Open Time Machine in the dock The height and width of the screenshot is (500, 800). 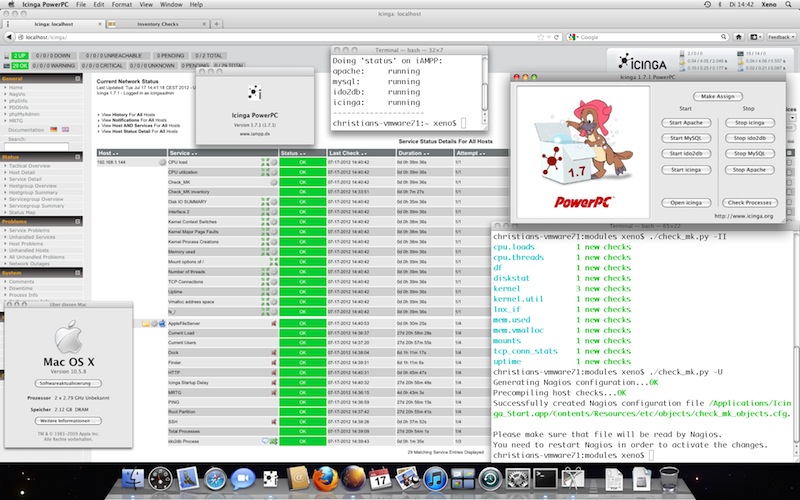[490, 480]
